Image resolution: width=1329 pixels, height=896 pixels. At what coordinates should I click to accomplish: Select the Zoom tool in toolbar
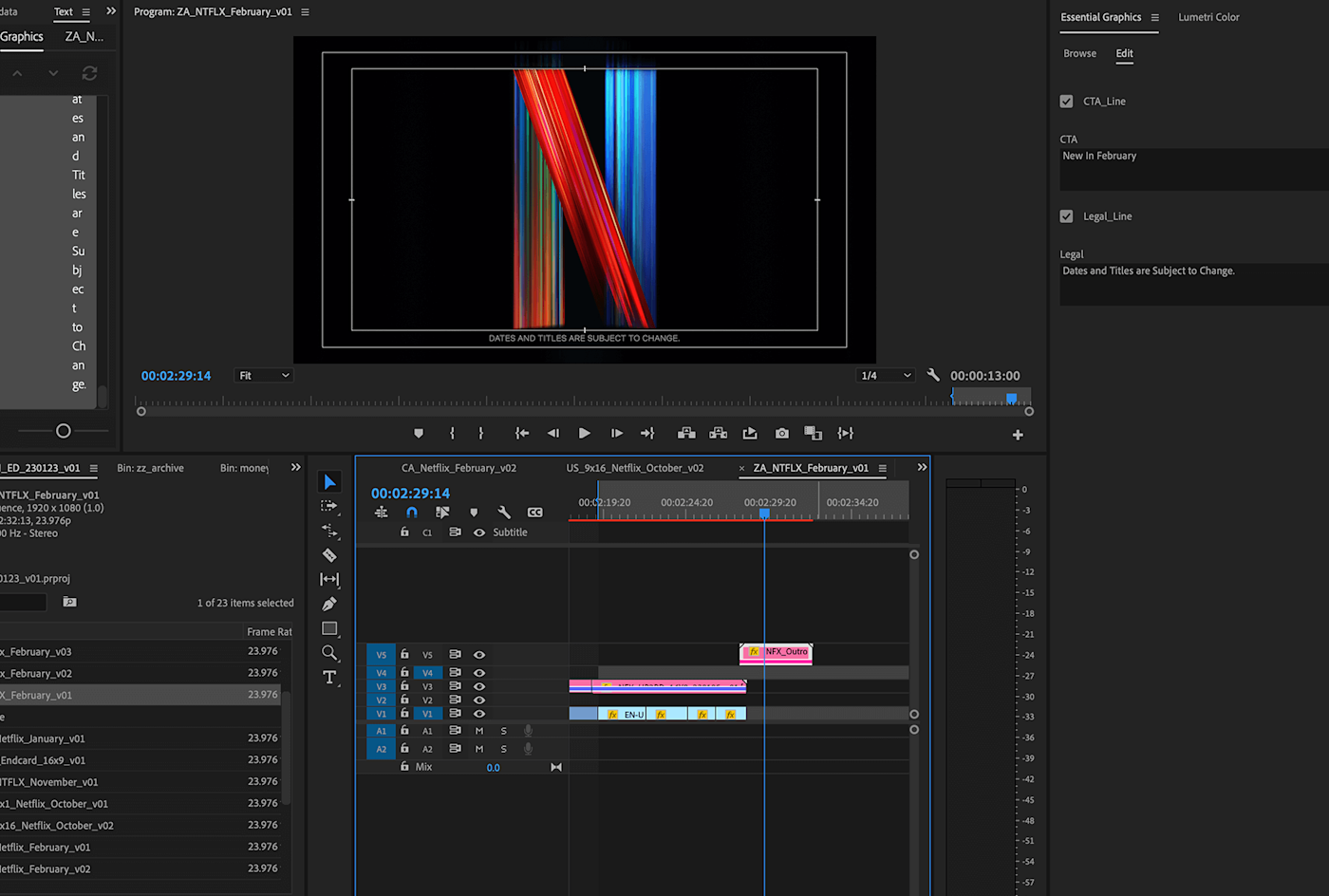click(x=329, y=653)
